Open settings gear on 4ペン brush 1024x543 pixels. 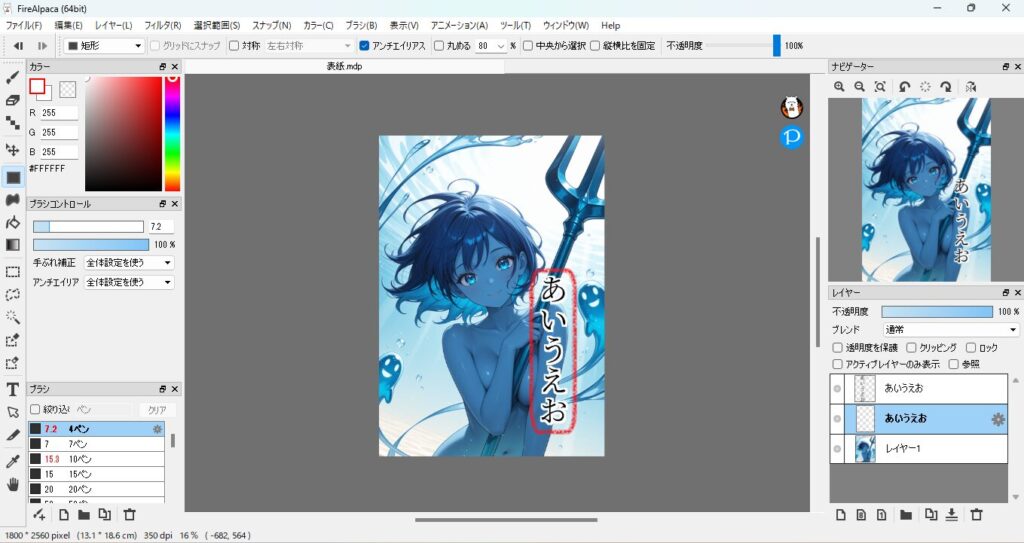[x=157, y=429]
